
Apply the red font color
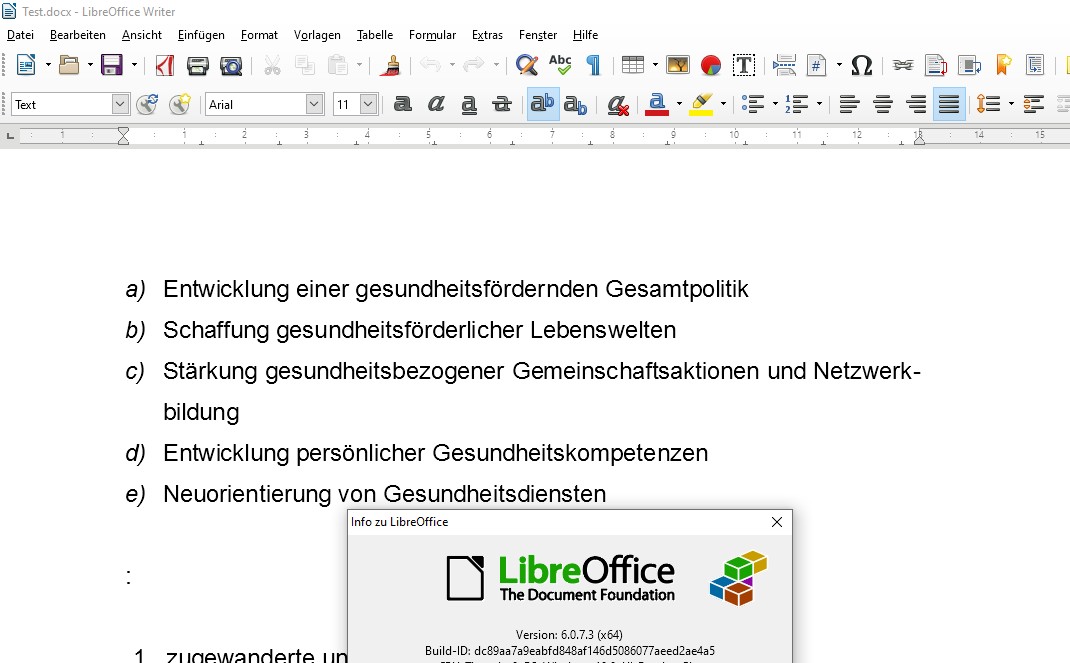click(656, 104)
